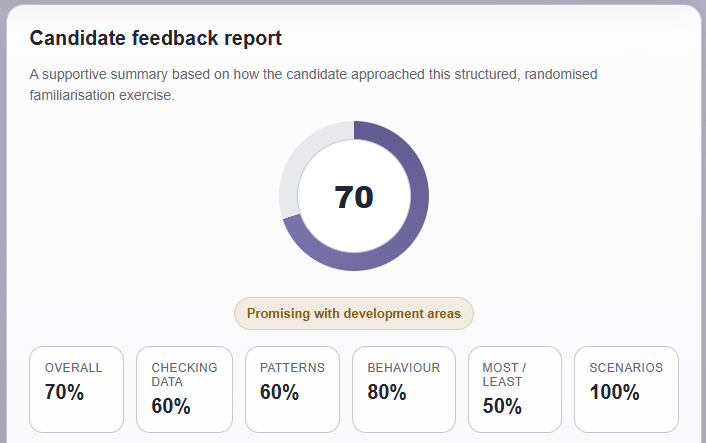Click the Behaviour 80% value
The height and width of the screenshot is (443, 706).
click(387, 393)
